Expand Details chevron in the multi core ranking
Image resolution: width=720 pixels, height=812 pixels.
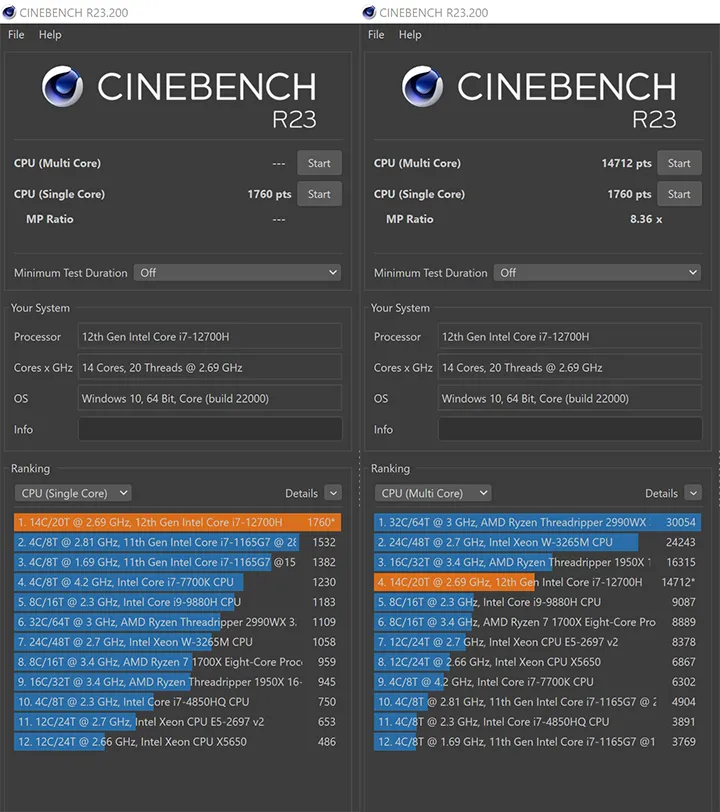692,493
